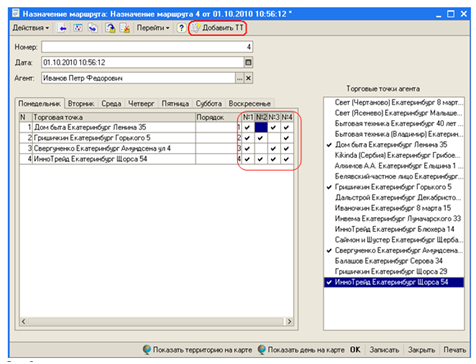
Task: Select Свет (Ясенево) in agent points list
Action: pos(394,113)
